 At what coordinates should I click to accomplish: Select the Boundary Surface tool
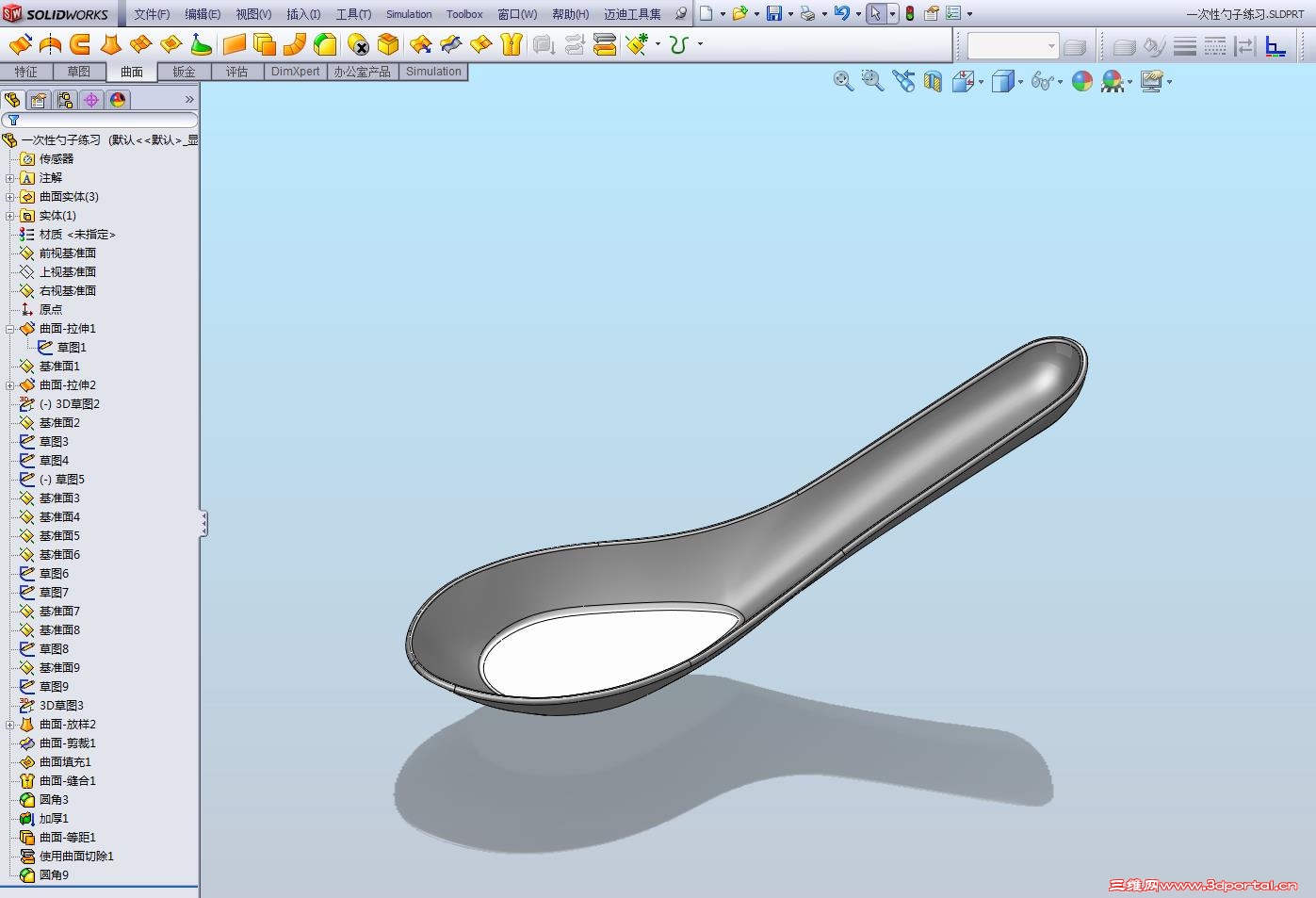(141, 44)
